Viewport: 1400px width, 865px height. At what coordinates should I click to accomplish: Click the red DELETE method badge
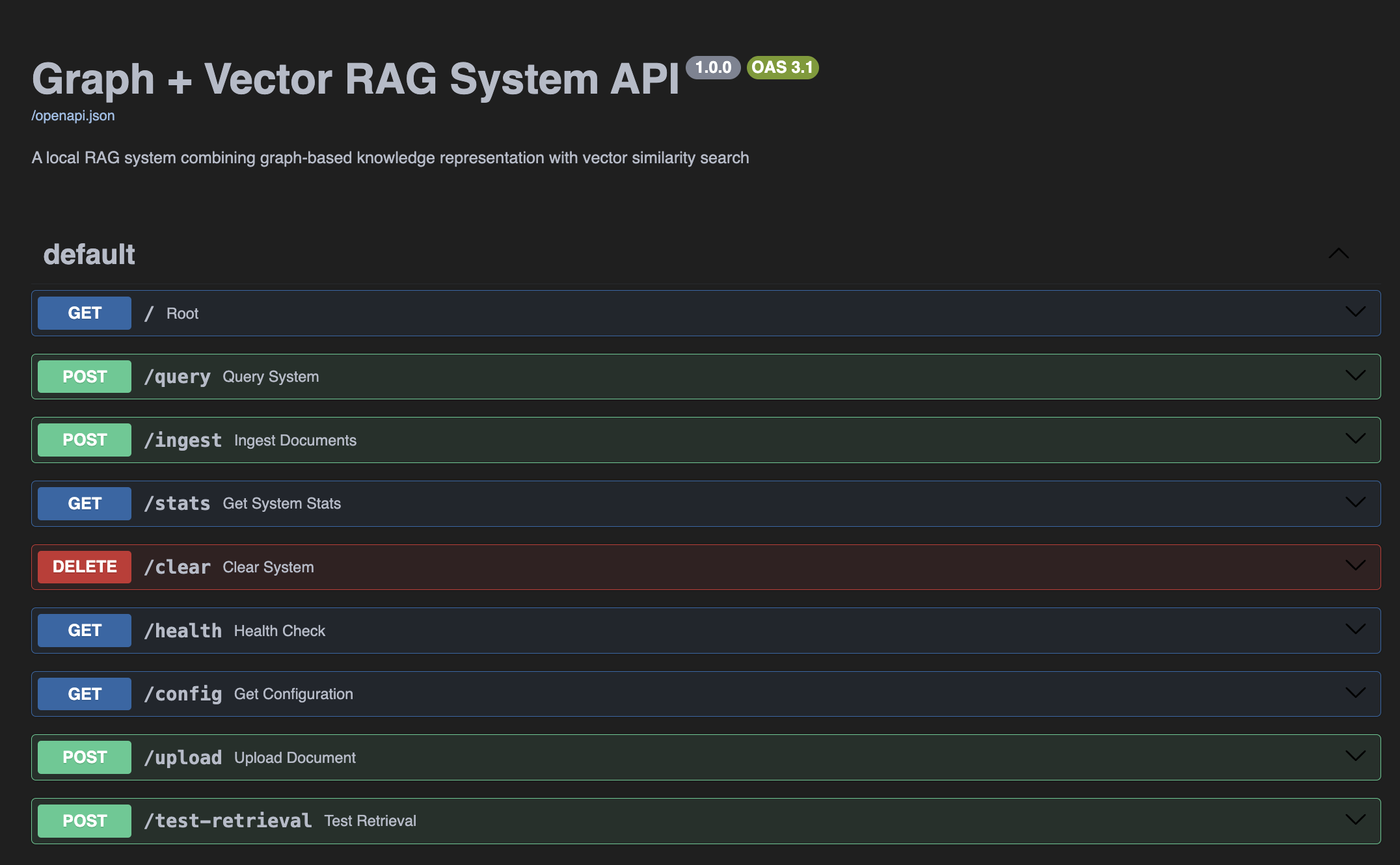(85, 566)
